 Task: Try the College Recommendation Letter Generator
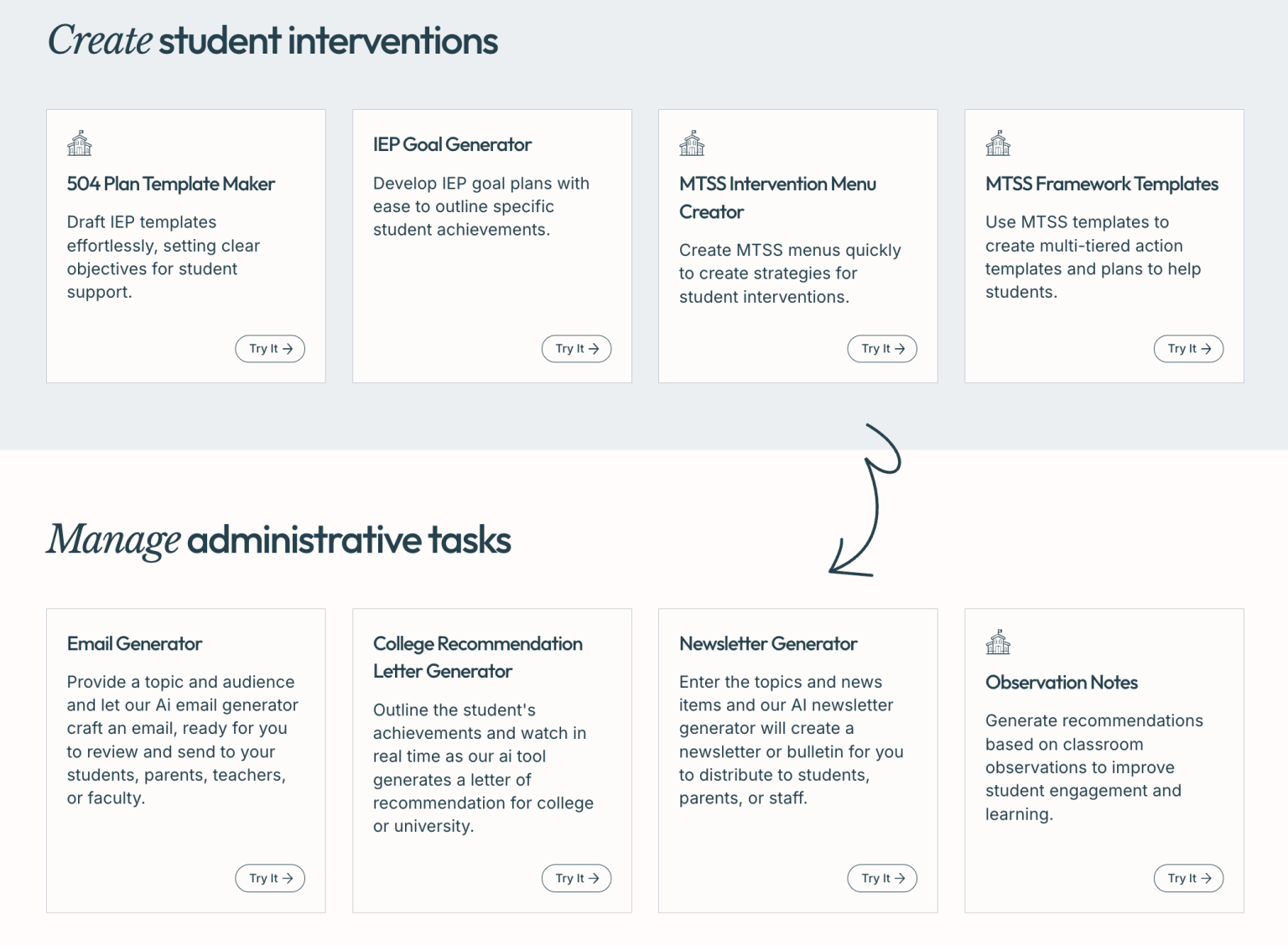click(x=576, y=878)
